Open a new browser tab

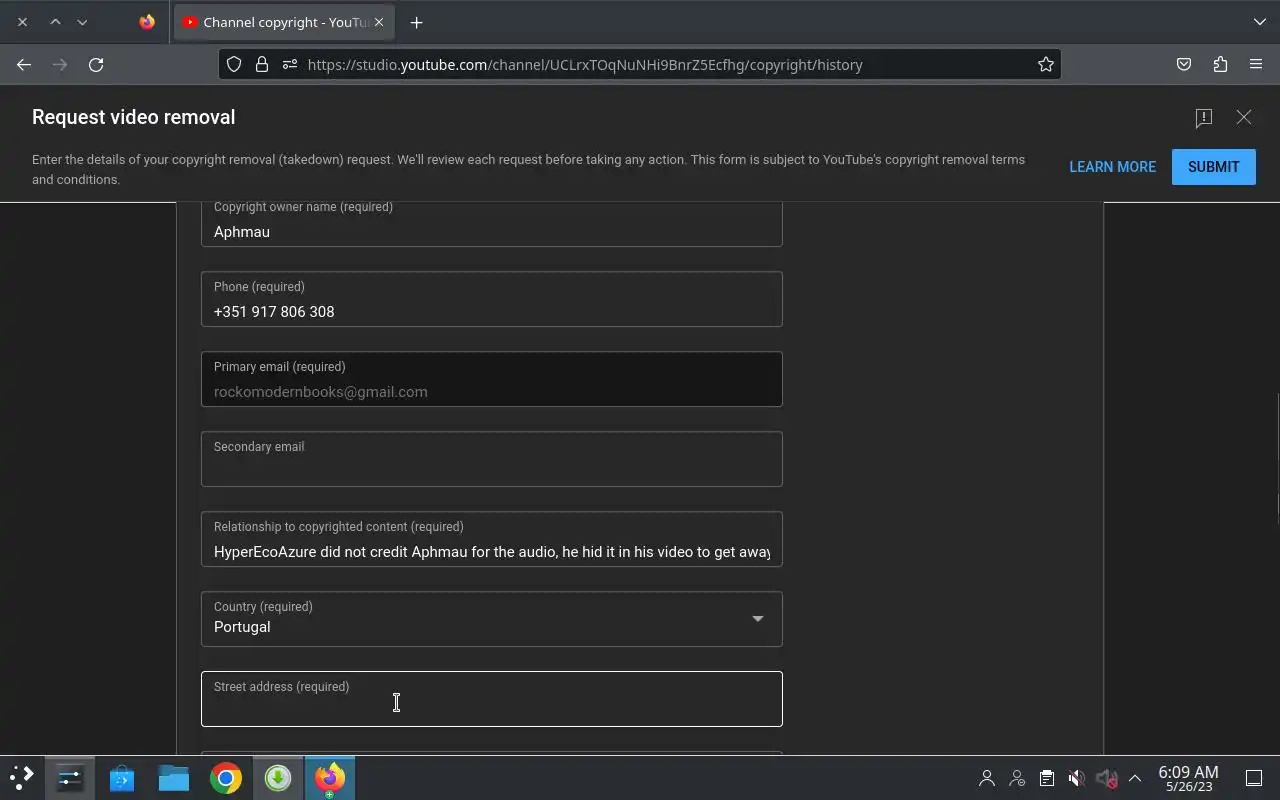(x=416, y=22)
